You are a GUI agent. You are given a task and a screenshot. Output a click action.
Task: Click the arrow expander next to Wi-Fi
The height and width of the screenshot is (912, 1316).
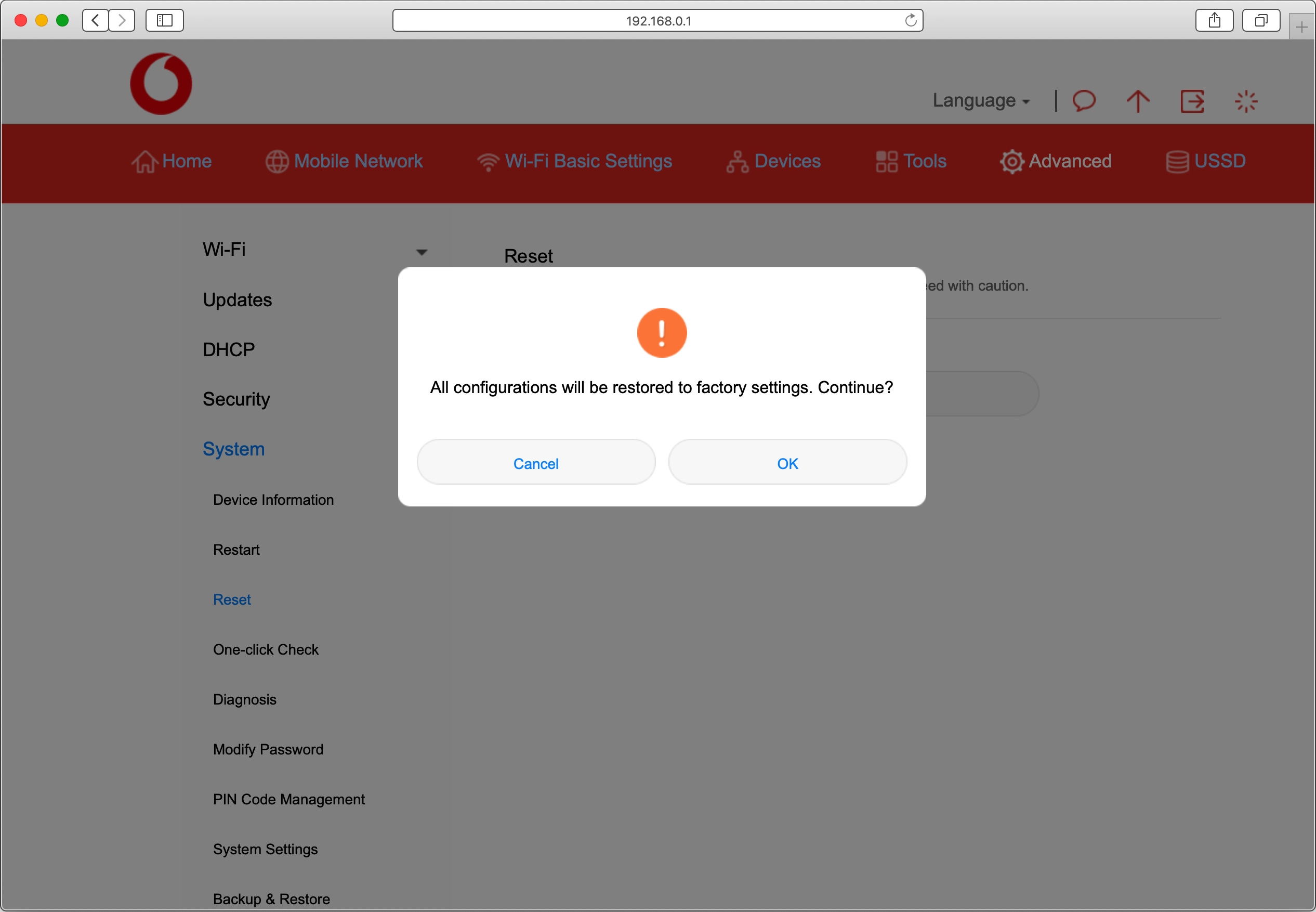coord(422,252)
